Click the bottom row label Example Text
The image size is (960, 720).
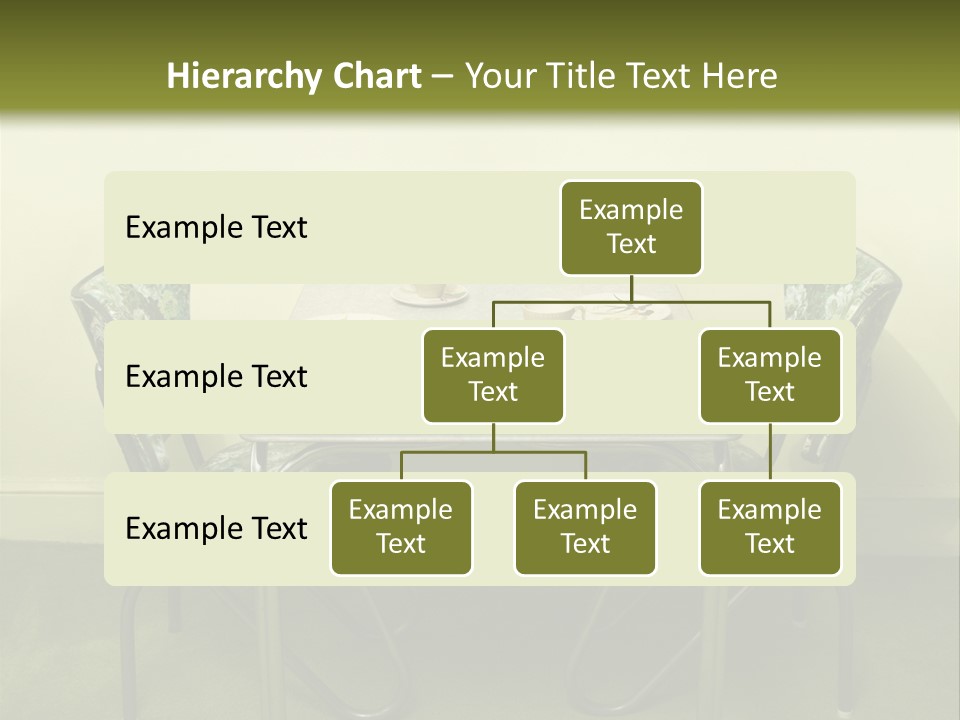[215, 529]
